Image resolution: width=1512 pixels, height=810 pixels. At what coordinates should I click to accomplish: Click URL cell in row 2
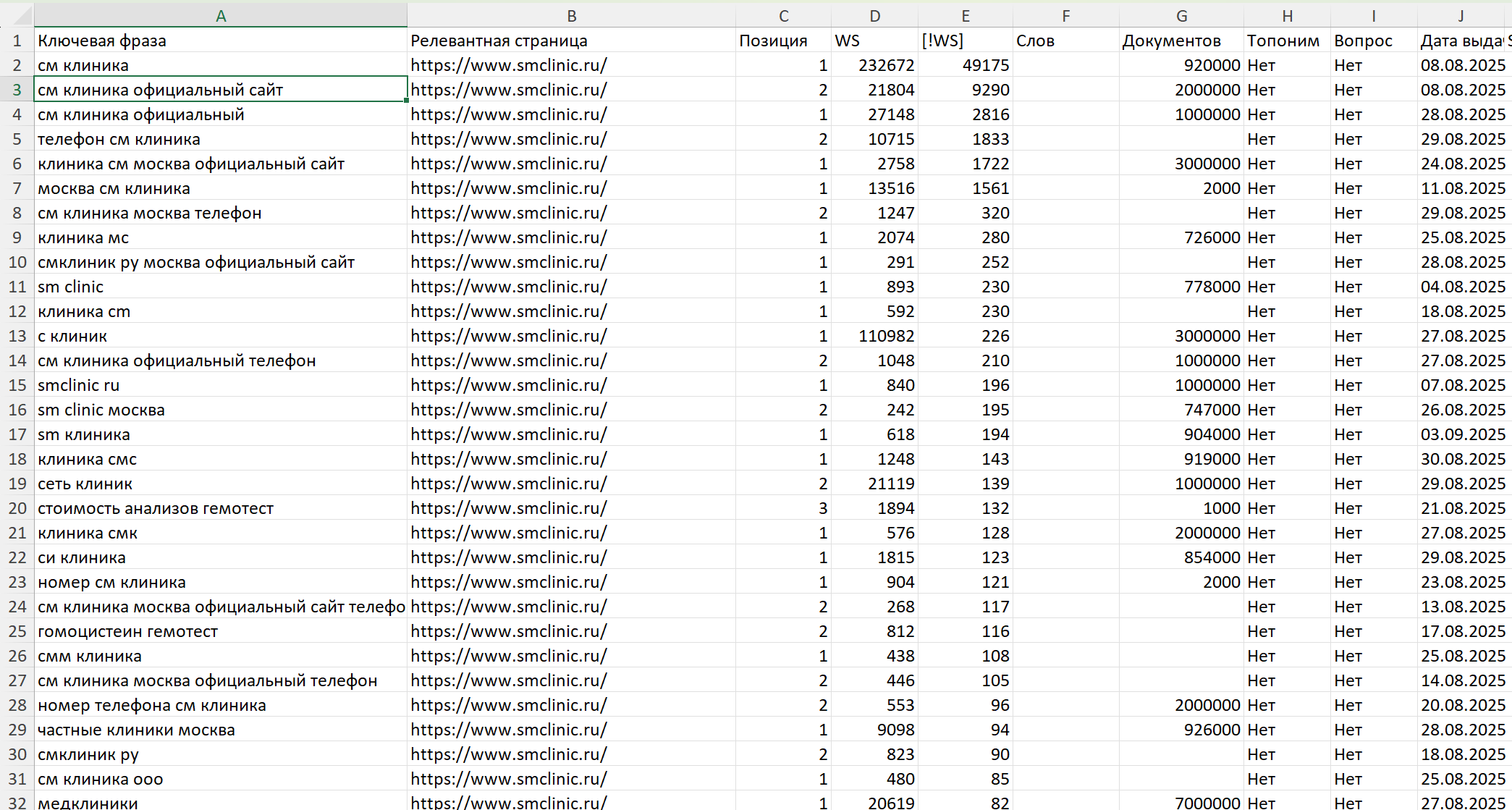click(572, 65)
